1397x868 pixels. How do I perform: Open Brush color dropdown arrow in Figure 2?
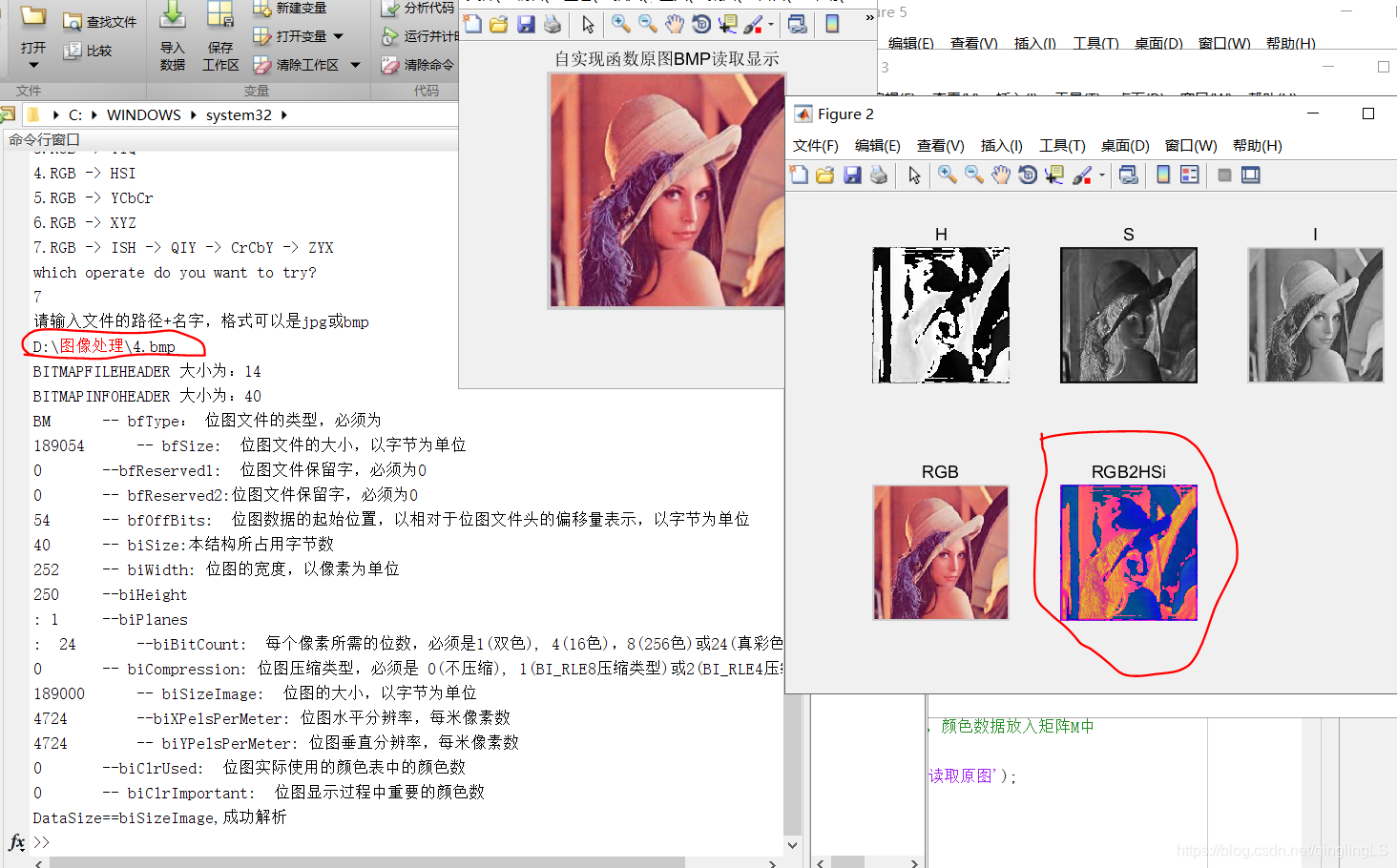click(x=1101, y=175)
